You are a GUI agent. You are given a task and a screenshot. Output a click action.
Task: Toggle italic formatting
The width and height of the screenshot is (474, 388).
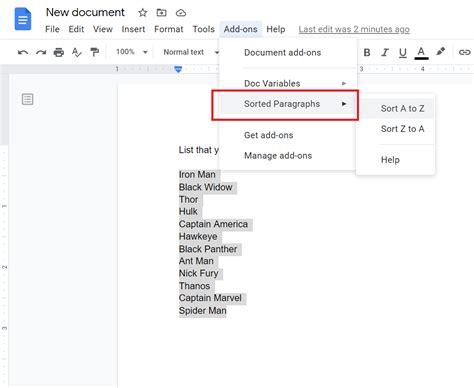pos(385,52)
